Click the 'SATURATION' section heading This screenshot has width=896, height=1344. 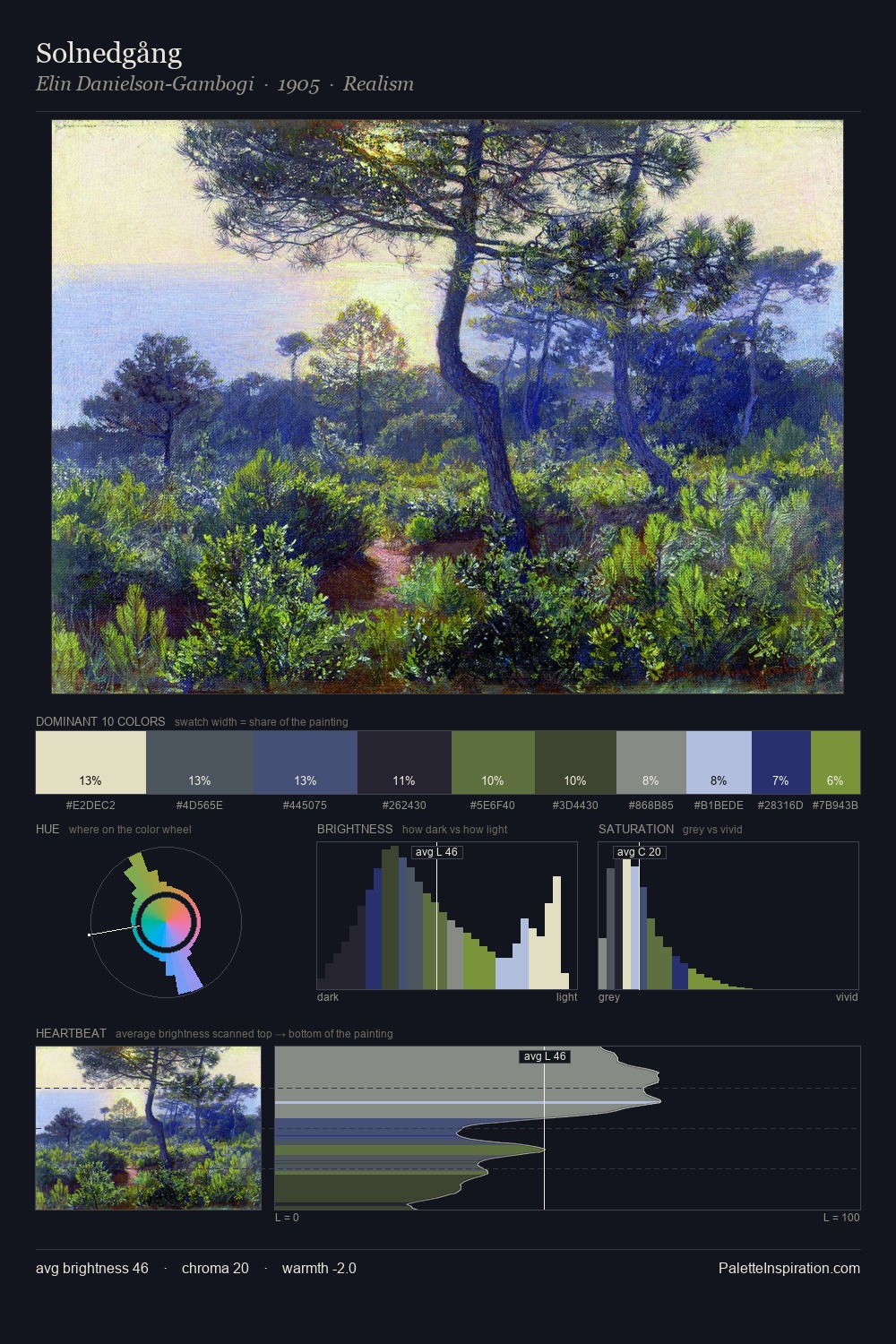(x=636, y=829)
